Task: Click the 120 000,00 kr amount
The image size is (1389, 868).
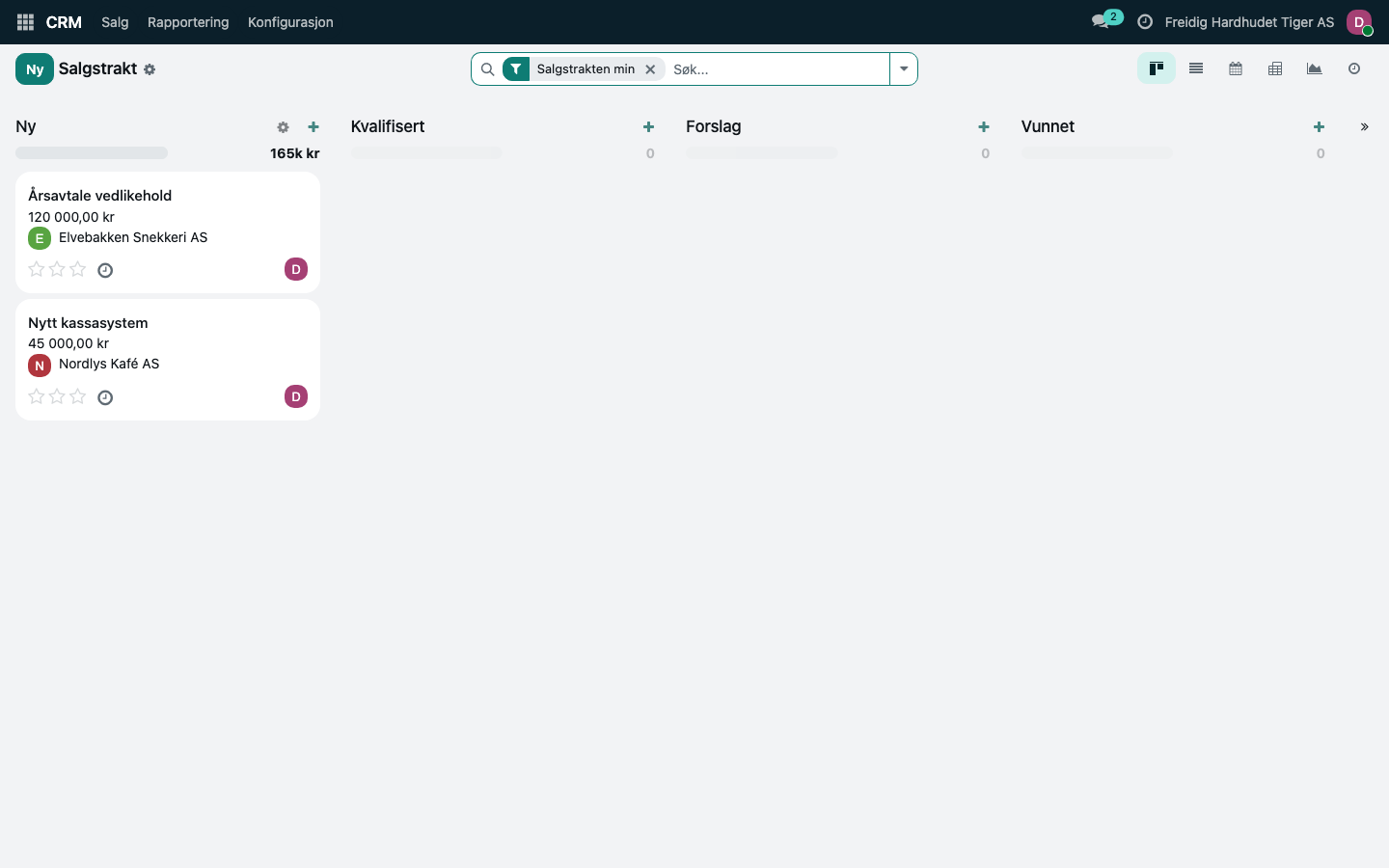Action: tap(71, 217)
